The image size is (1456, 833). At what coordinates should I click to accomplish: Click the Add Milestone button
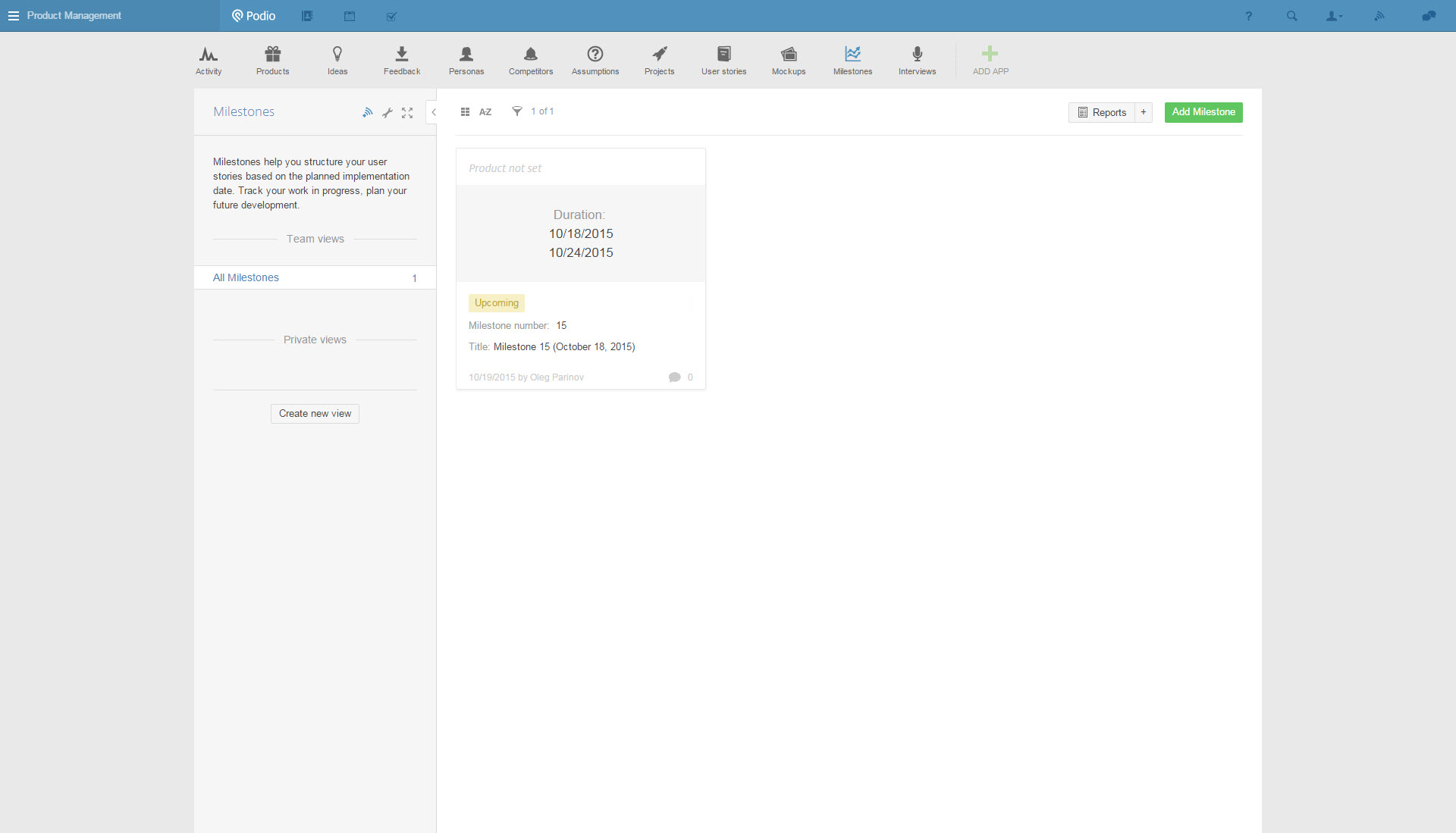[1203, 112]
